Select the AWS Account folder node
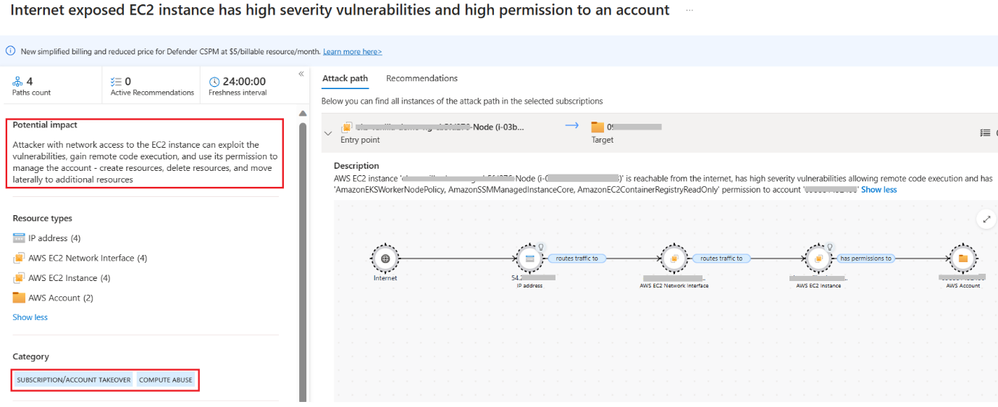Screen dimensions: 998x407 coord(962,258)
